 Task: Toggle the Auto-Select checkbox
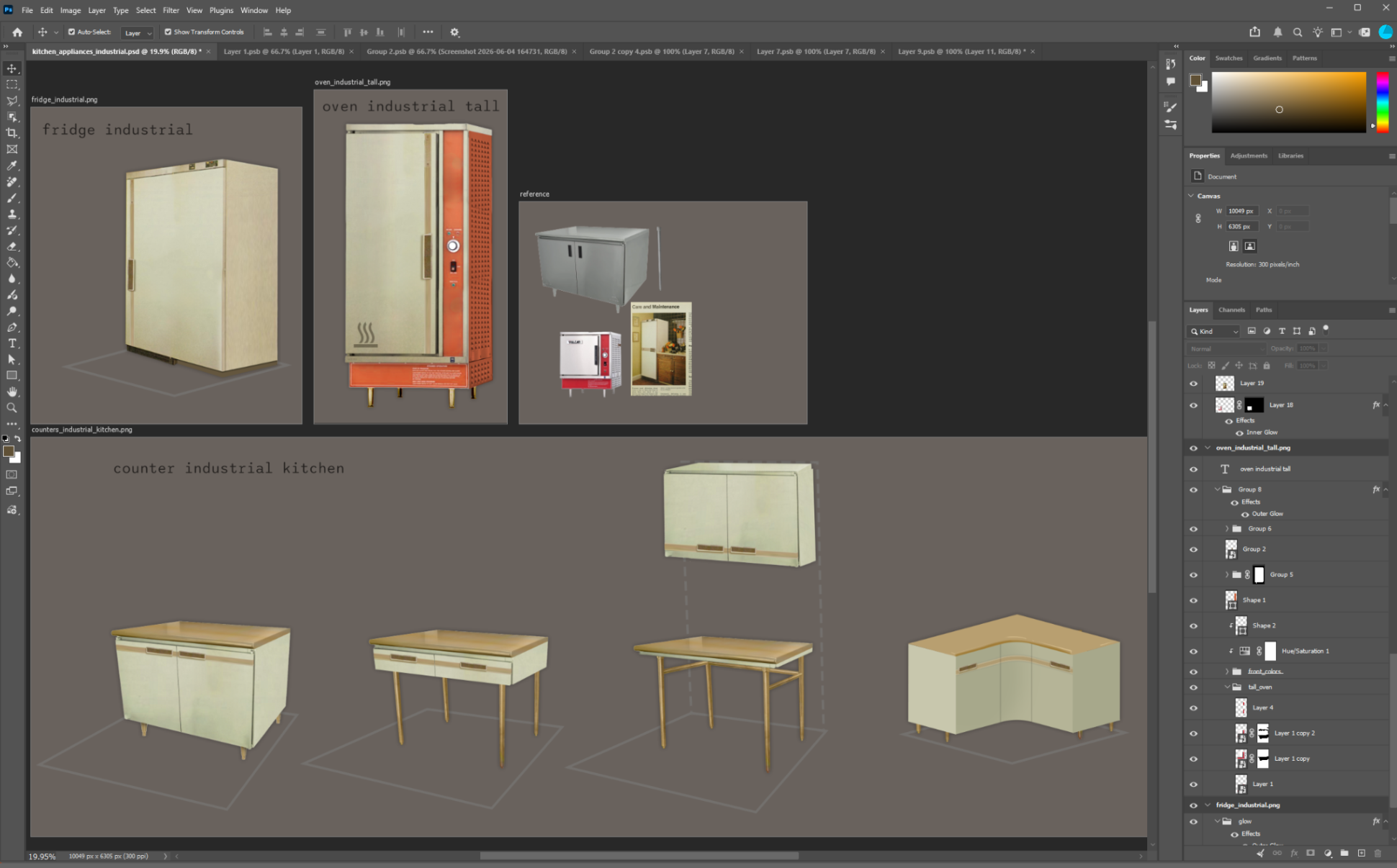click(x=71, y=32)
